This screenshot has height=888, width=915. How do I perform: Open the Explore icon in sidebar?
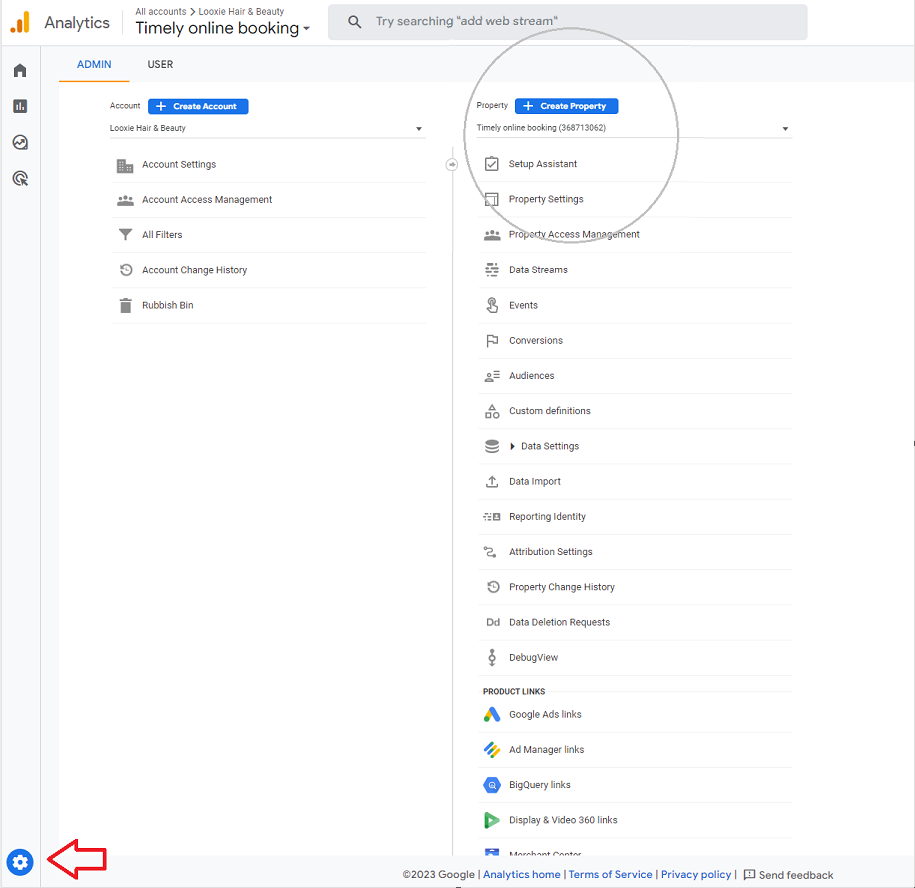[x=20, y=142]
